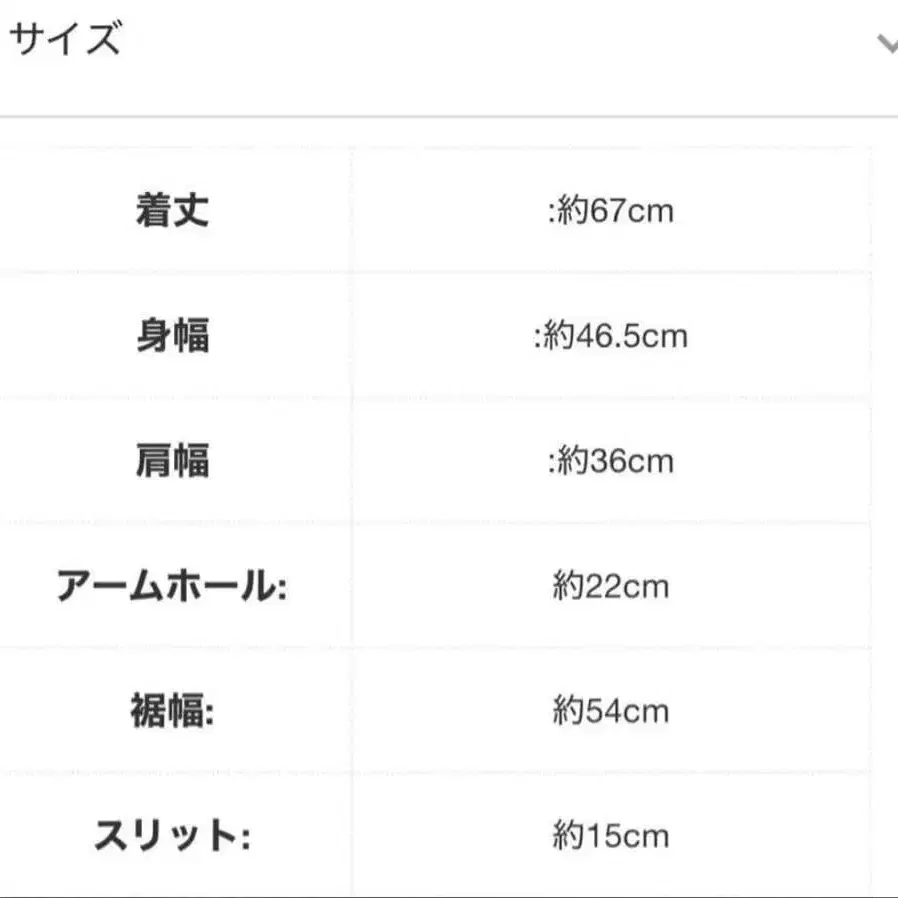The height and width of the screenshot is (898, 898).
Task: Click the 約22cm armhole value
Action: 610,586
